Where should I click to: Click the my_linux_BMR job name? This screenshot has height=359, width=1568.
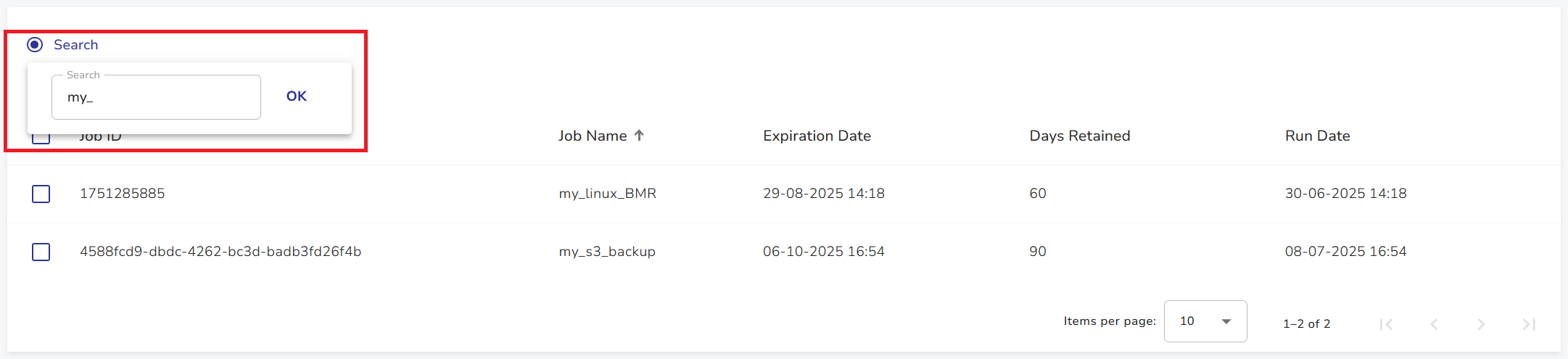[x=607, y=194]
